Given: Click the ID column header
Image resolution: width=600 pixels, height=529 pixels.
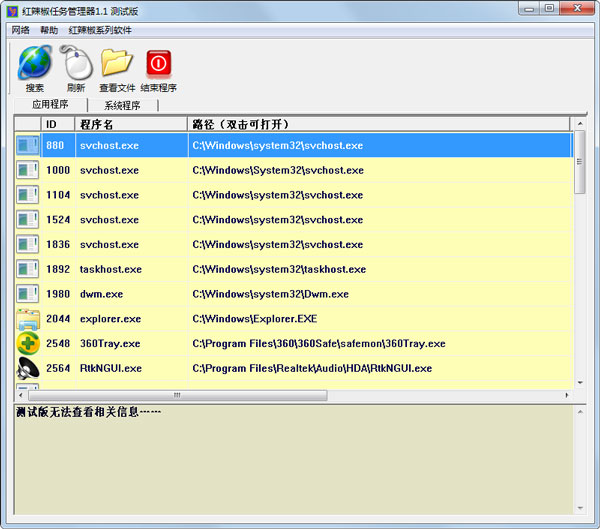Looking at the screenshot, I should pyautogui.click(x=58, y=124).
